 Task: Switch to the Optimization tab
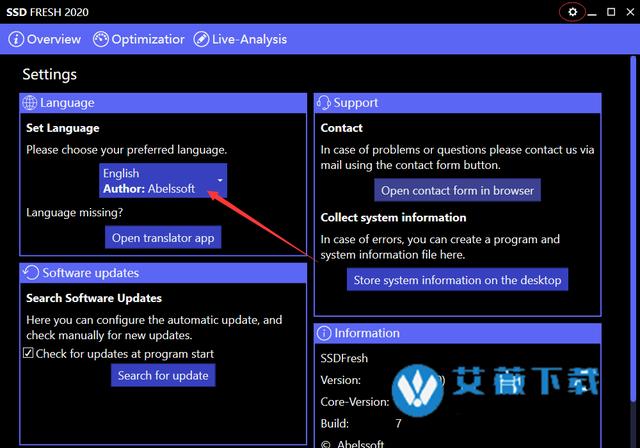139,40
